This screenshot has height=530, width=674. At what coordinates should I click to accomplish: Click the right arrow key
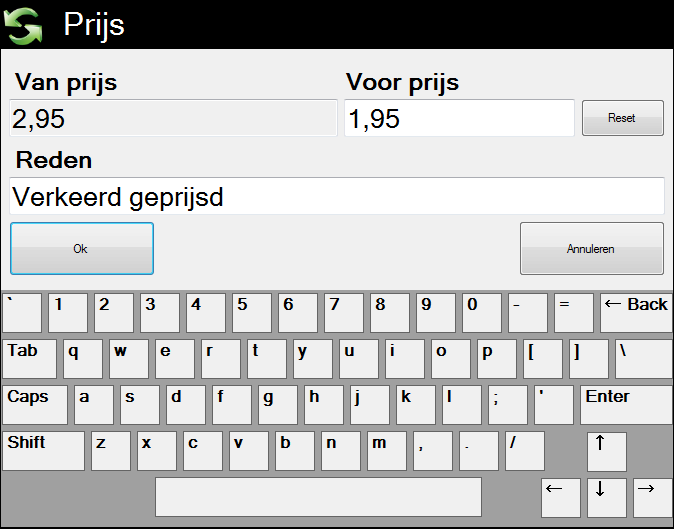pos(653,497)
